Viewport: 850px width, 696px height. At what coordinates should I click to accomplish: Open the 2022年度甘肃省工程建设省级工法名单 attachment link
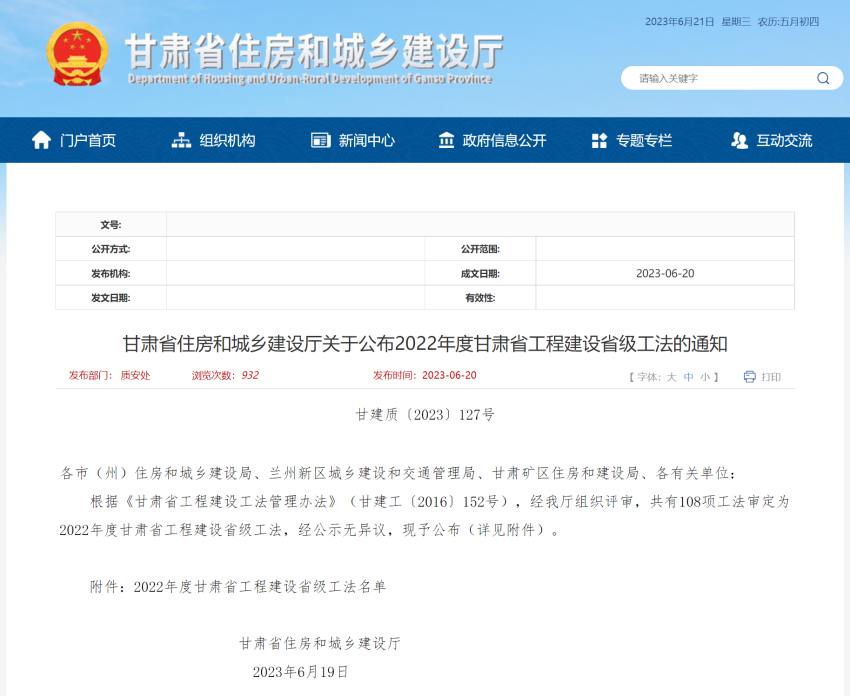(261, 588)
